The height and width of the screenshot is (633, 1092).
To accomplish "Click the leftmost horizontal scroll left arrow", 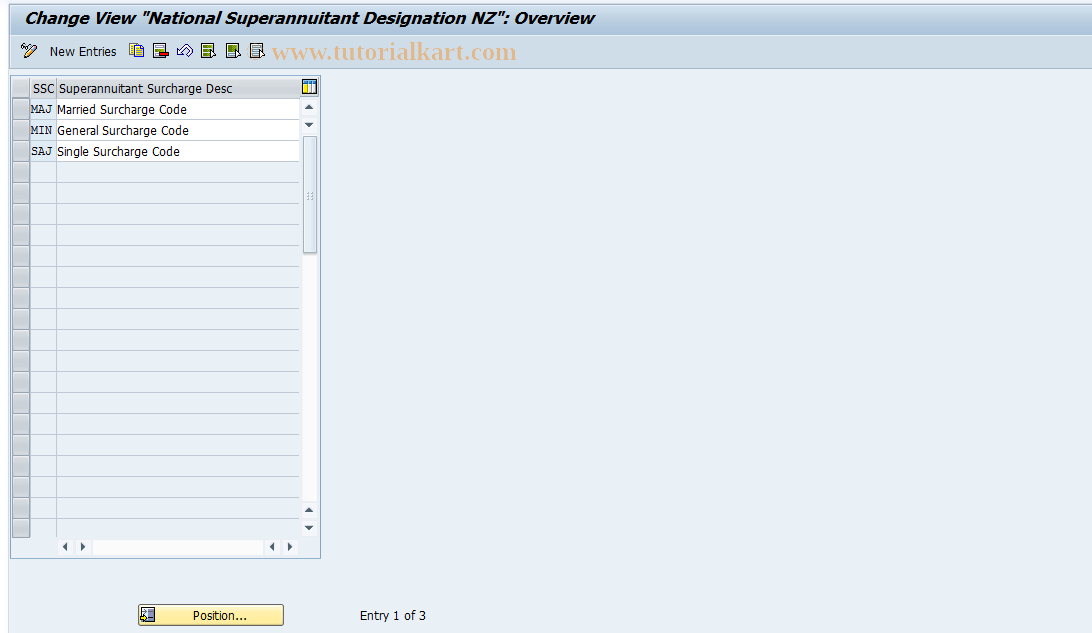I will coord(65,547).
